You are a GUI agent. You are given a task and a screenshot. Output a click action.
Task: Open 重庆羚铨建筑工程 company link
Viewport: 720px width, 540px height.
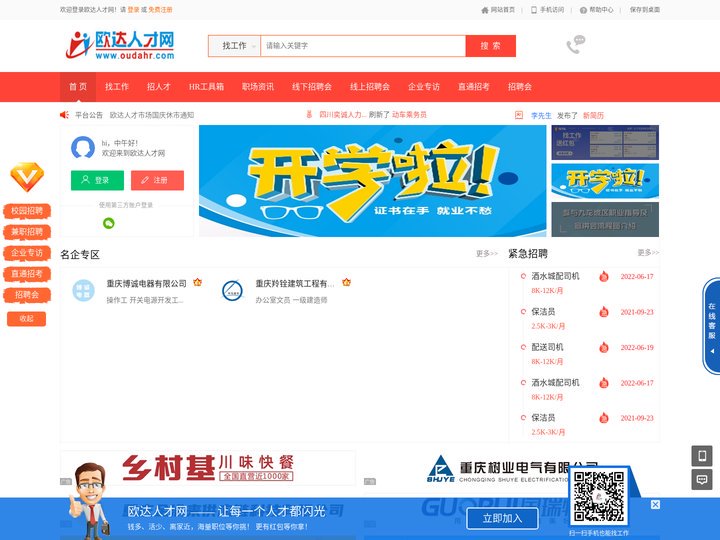tap(295, 284)
